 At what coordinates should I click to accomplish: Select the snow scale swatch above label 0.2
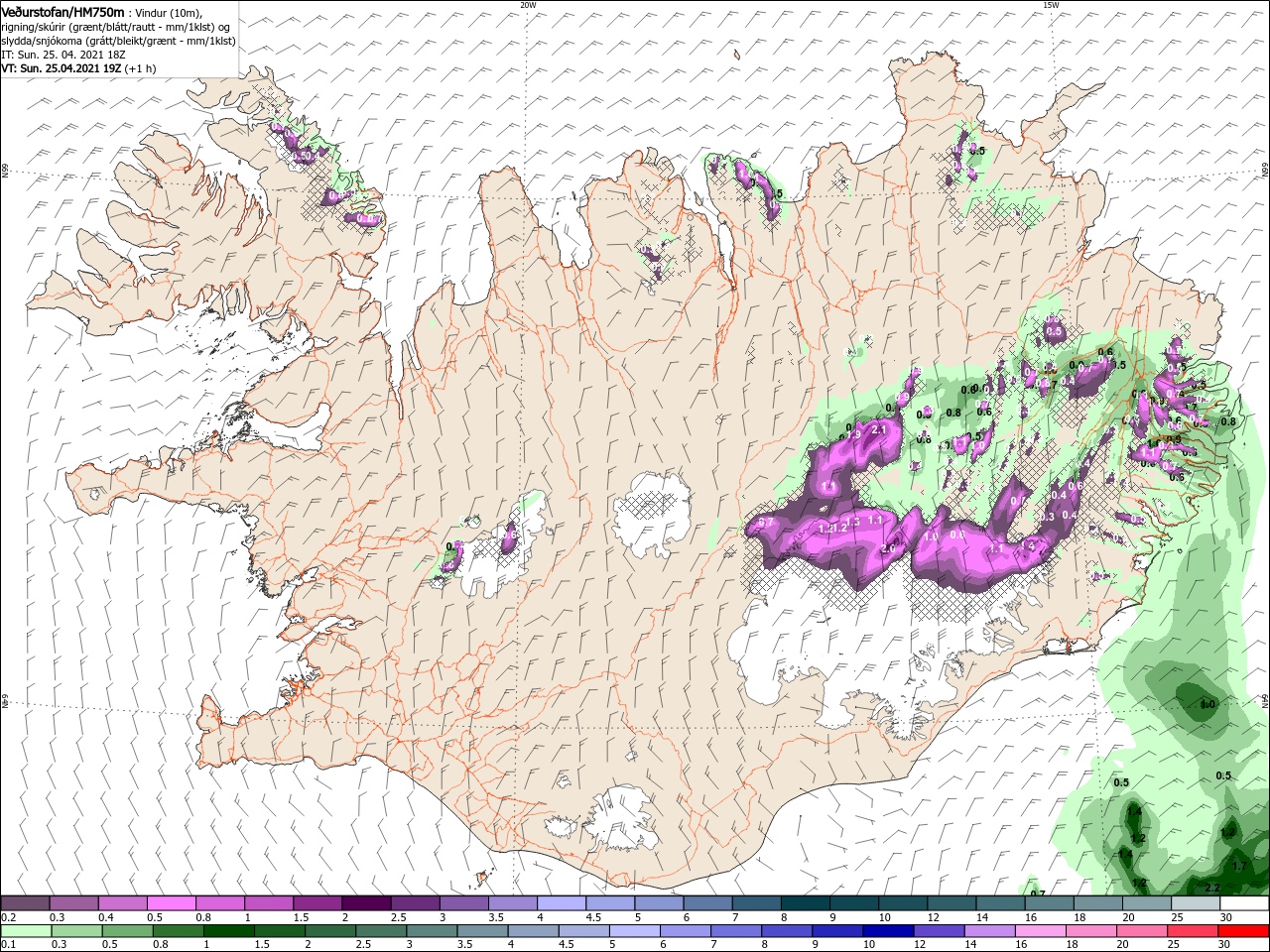(25, 903)
